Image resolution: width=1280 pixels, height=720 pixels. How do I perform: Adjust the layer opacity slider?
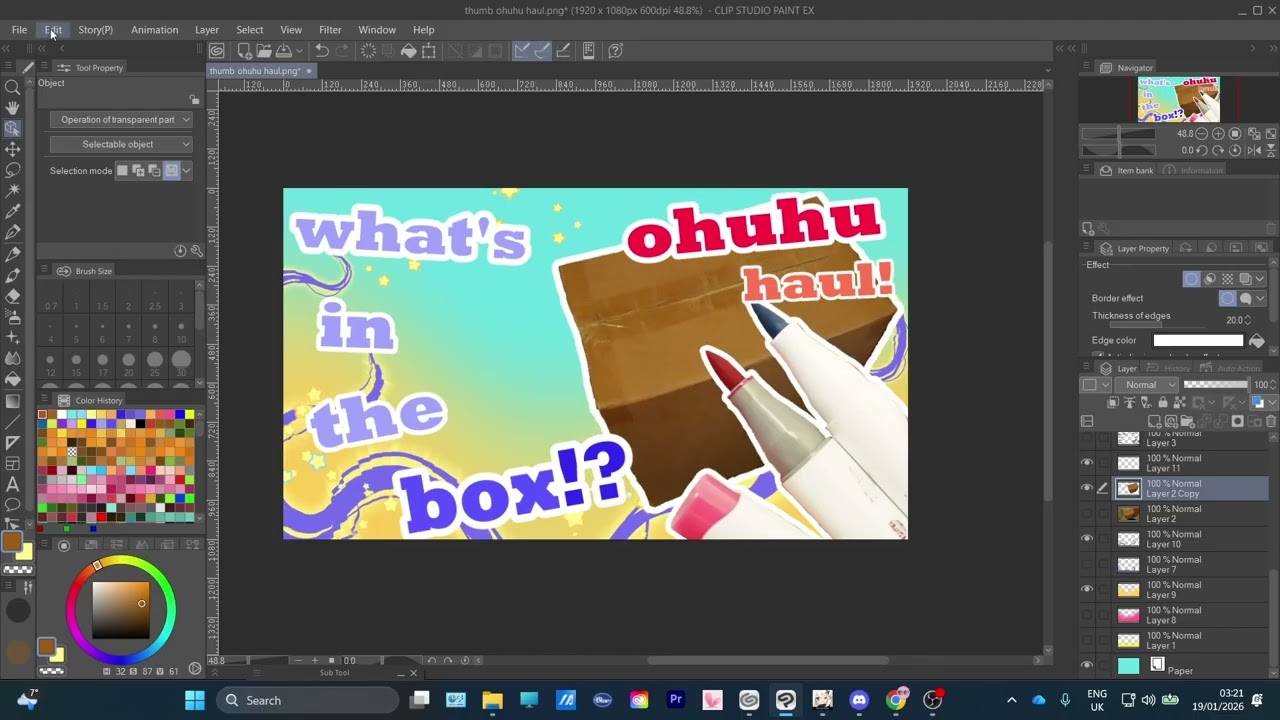click(1216, 385)
